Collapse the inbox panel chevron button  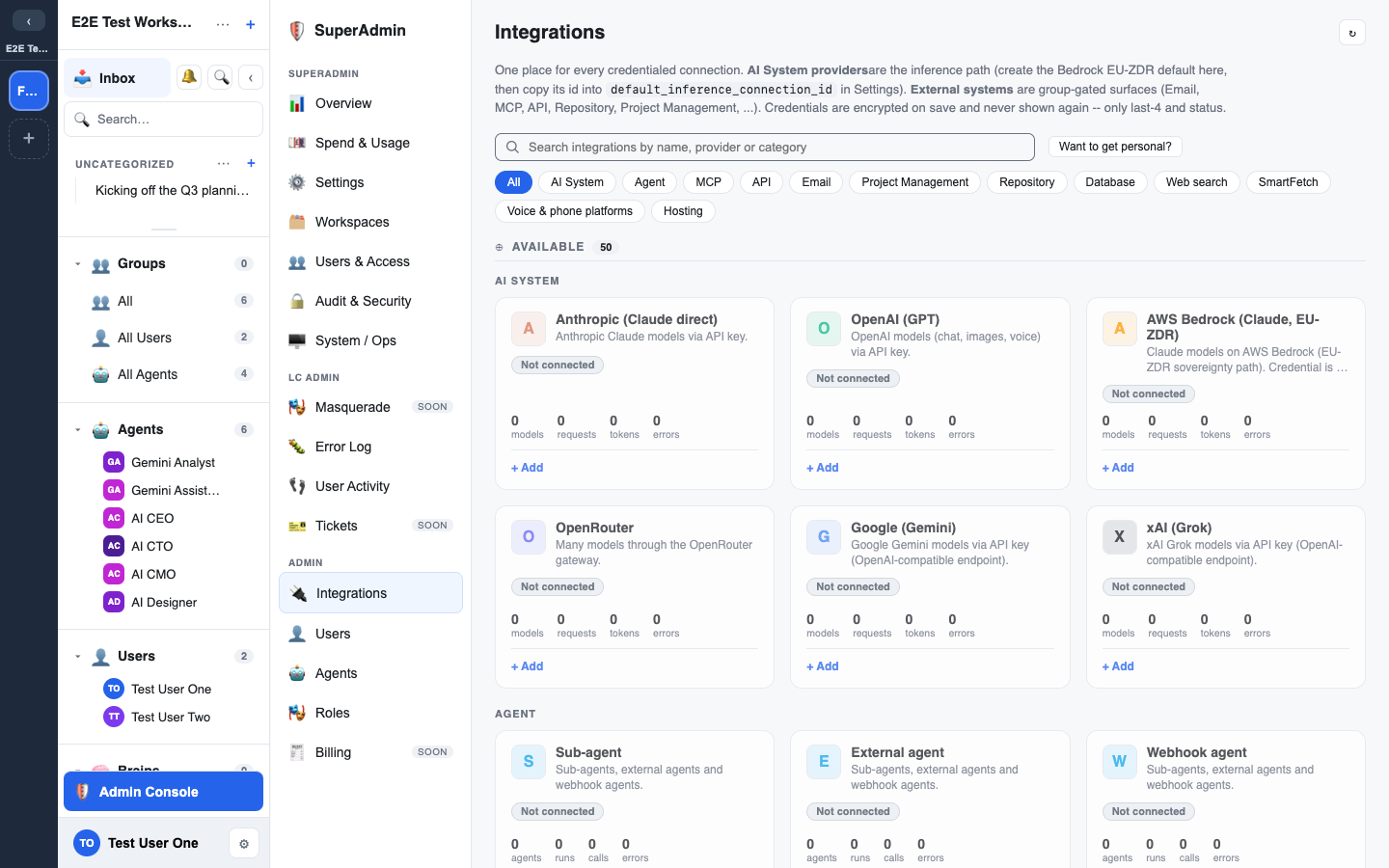coord(251,77)
